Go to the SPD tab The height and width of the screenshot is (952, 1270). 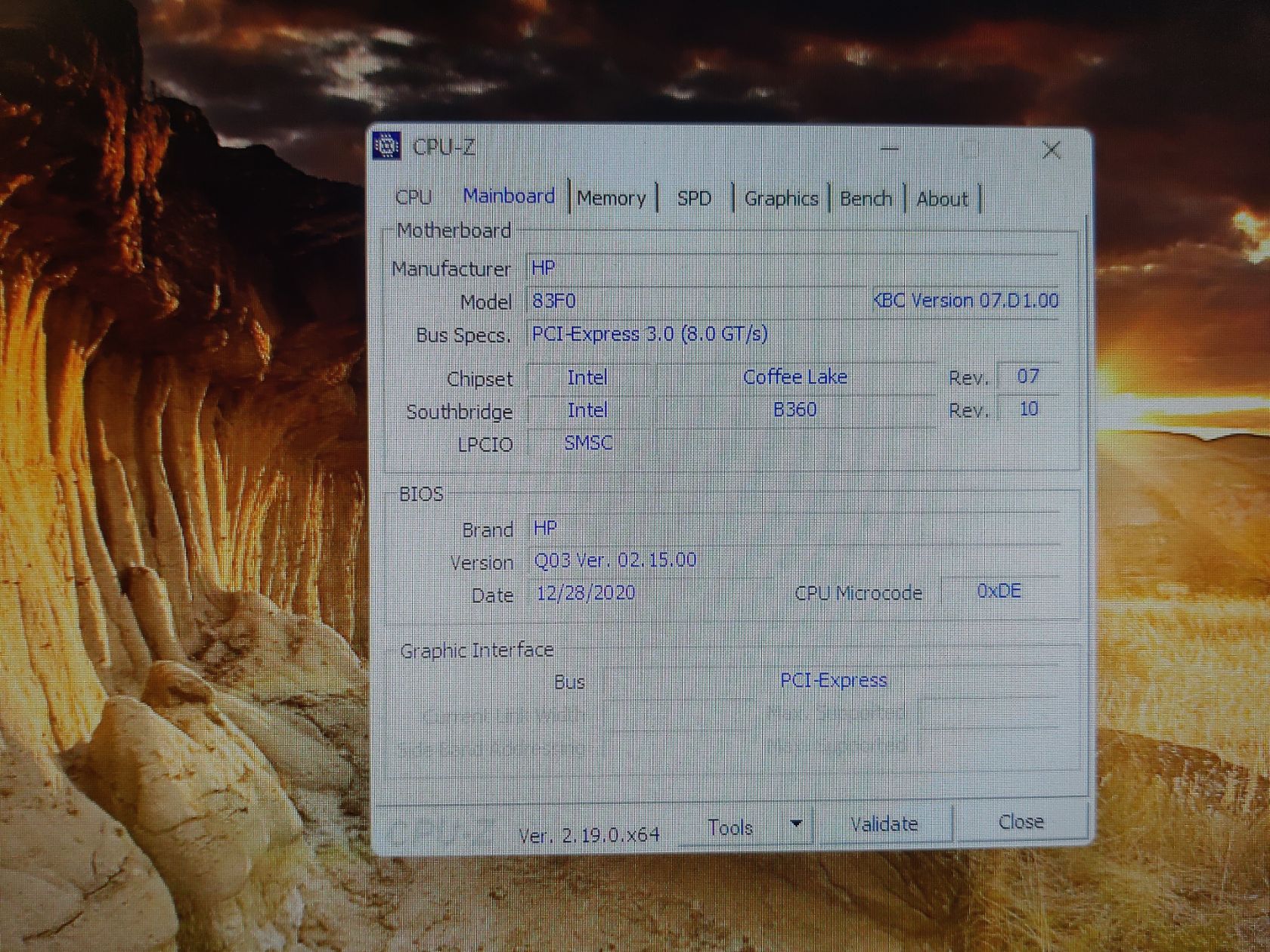(694, 199)
